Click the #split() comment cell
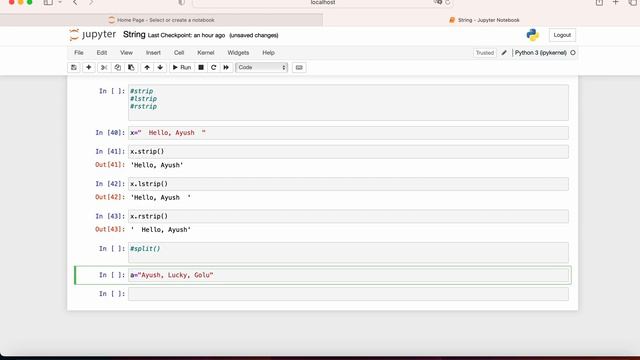The image size is (640, 360). coord(348,252)
